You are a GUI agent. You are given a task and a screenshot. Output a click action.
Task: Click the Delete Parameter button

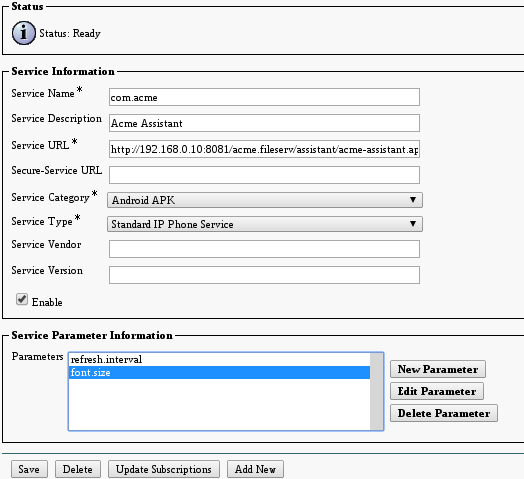(x=444, y=413)
